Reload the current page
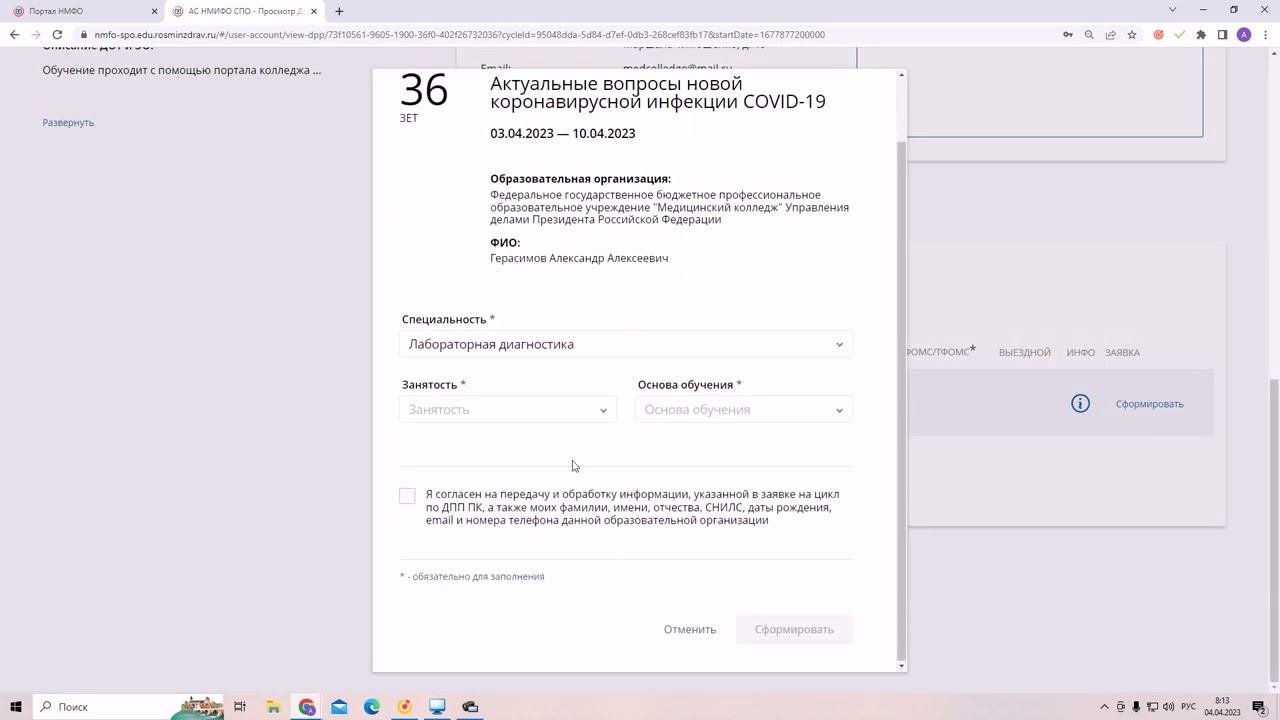Screen dimensions: 1280x720 click(x=57, y=35)
